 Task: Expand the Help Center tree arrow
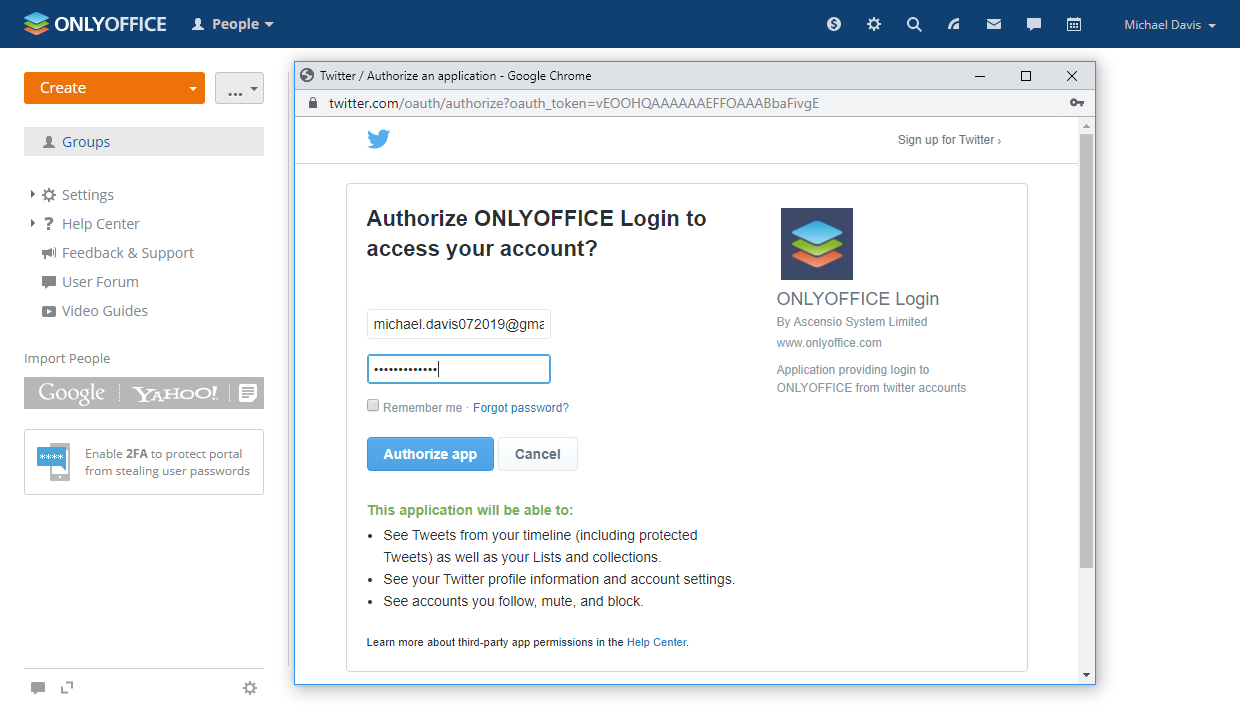tap(33, 223)
